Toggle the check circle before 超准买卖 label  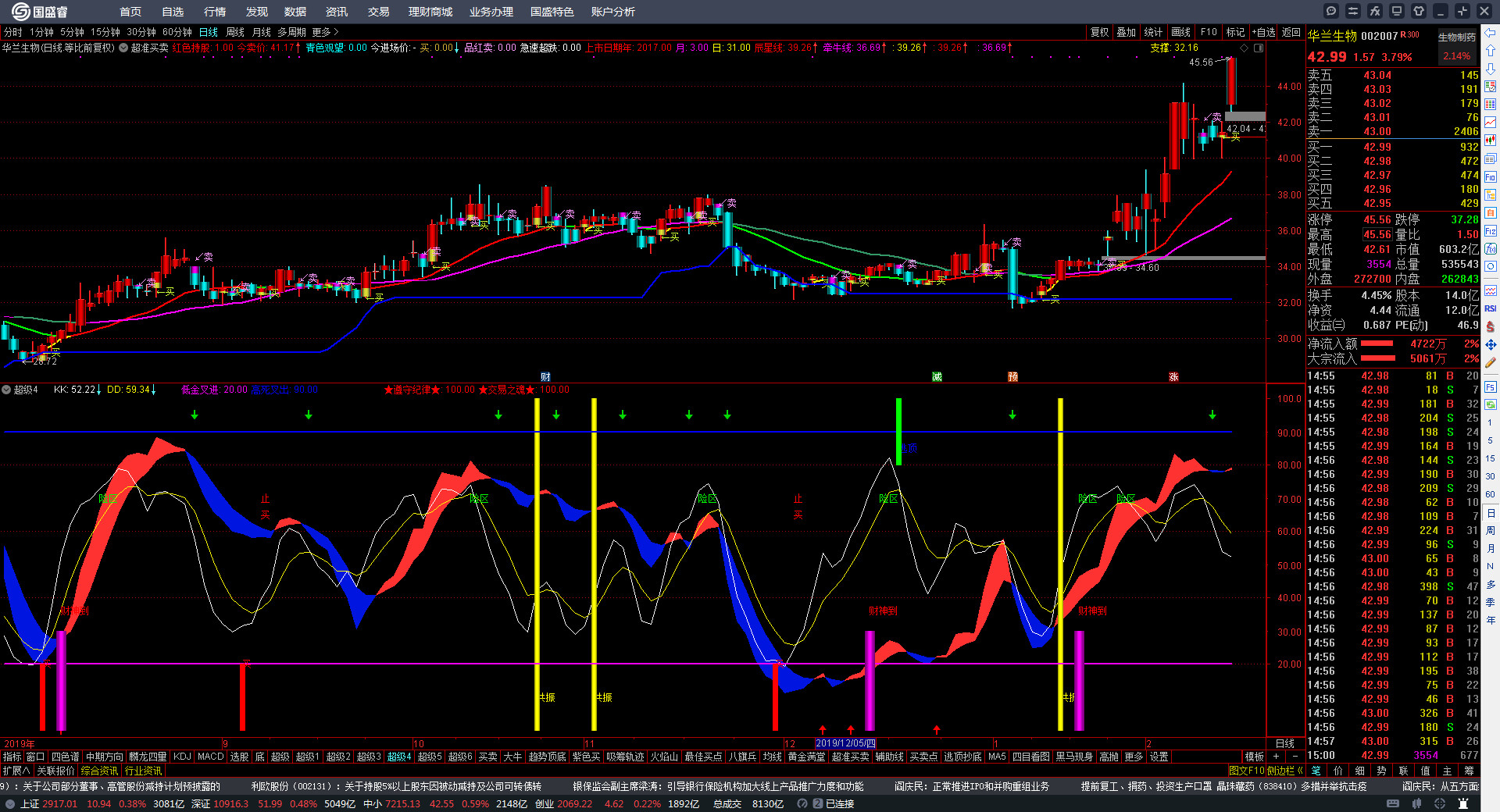123,48
